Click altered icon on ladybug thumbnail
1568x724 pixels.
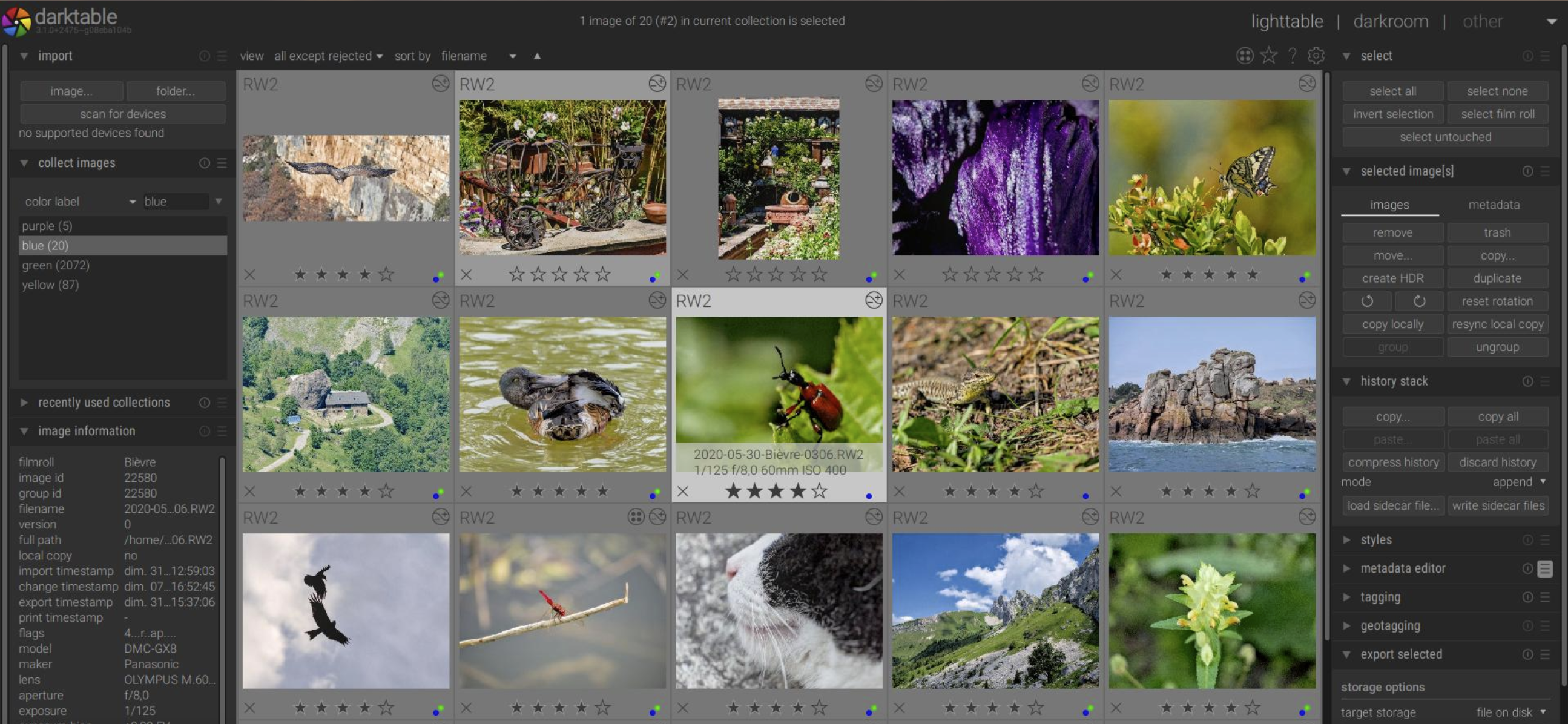874,300
